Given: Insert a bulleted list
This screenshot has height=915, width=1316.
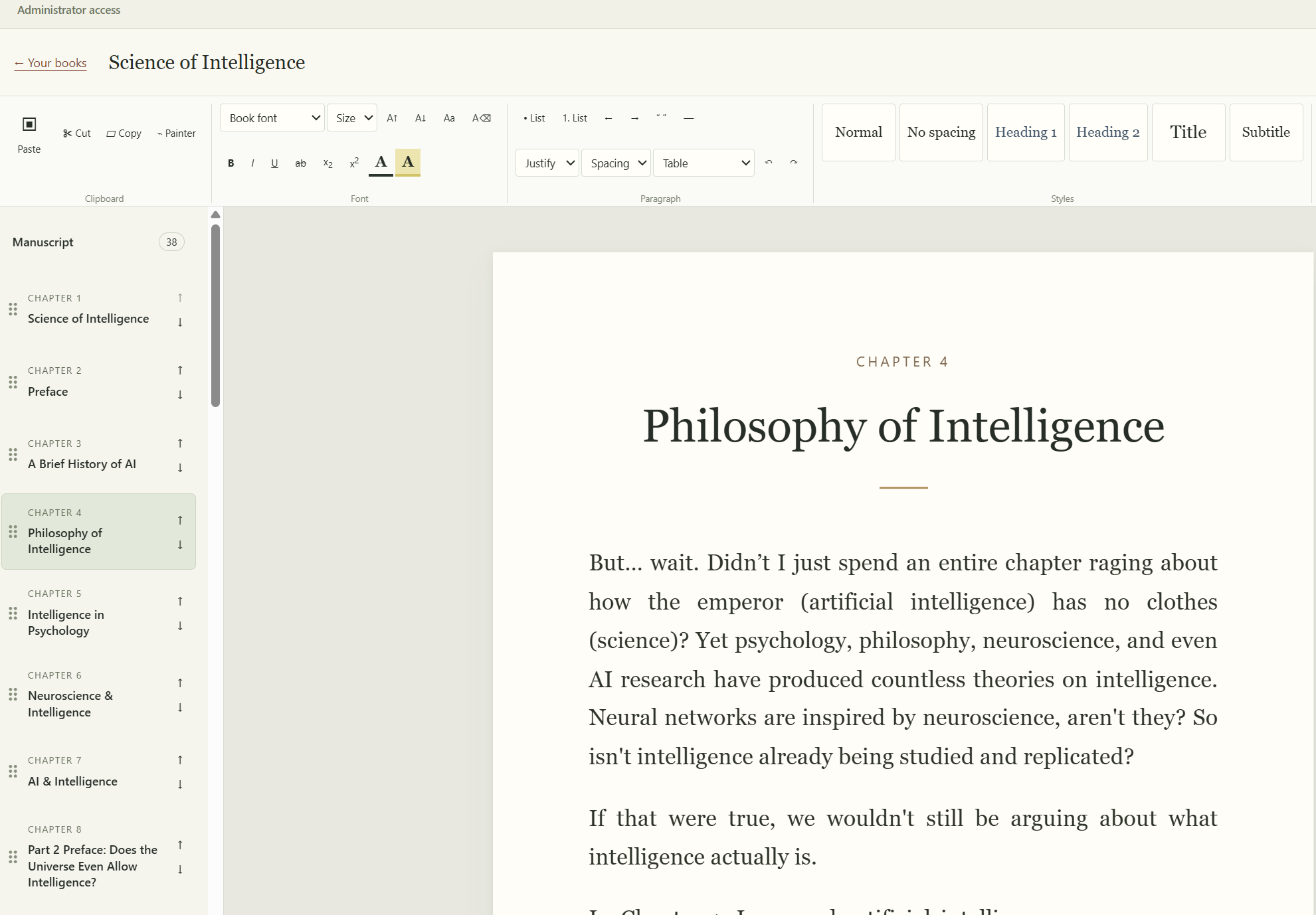Looking at the screenshot, I should click(534, 118).
